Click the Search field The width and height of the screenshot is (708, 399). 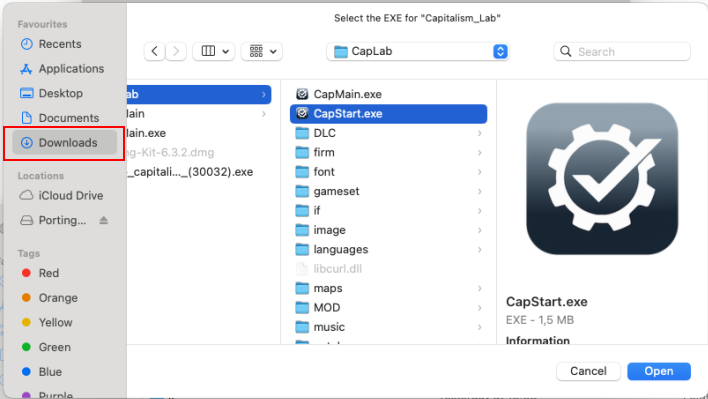pyautogui.click(x=622, y=51)
